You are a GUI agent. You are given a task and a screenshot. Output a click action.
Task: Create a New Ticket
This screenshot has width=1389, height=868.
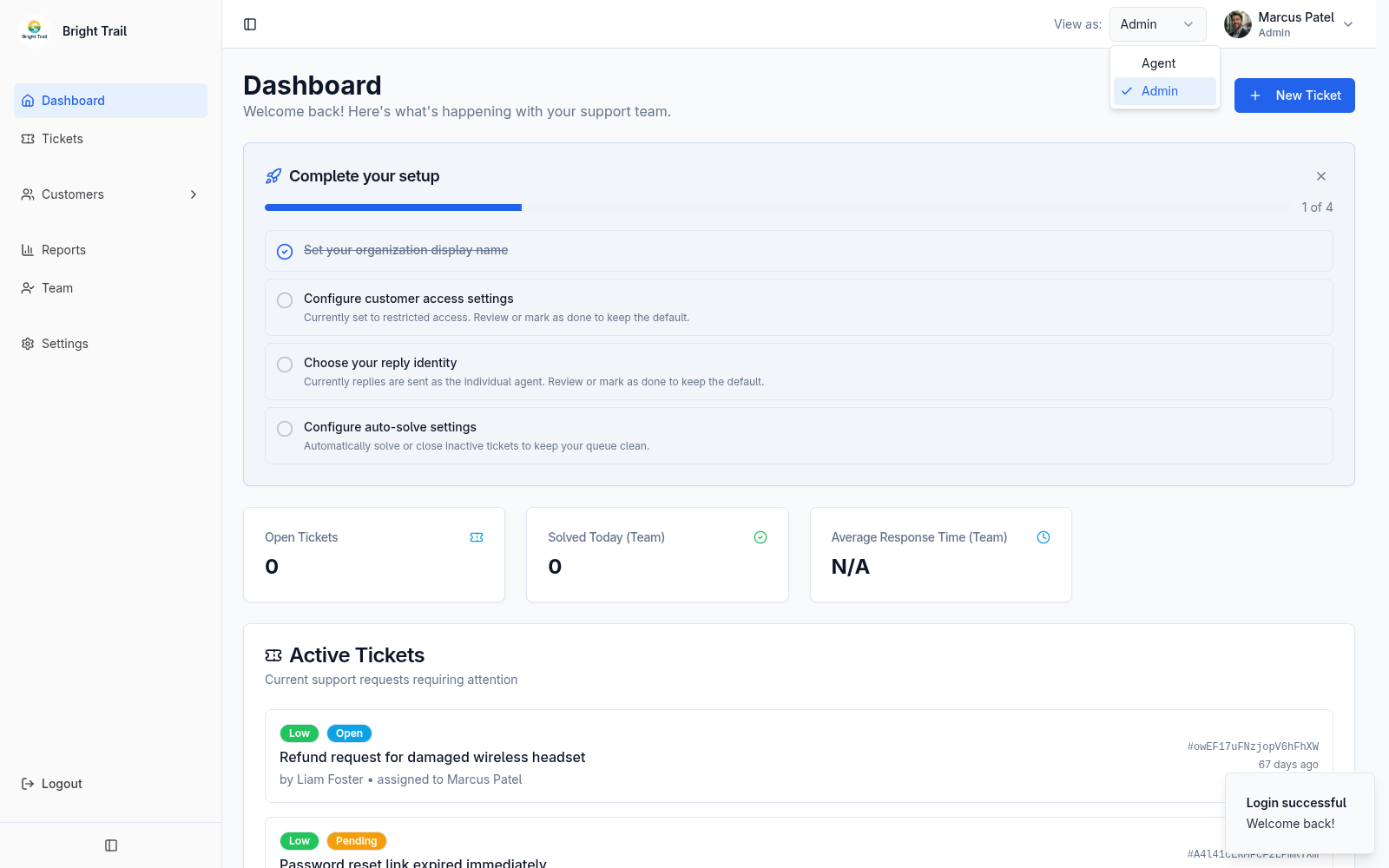click(1294, 95)
